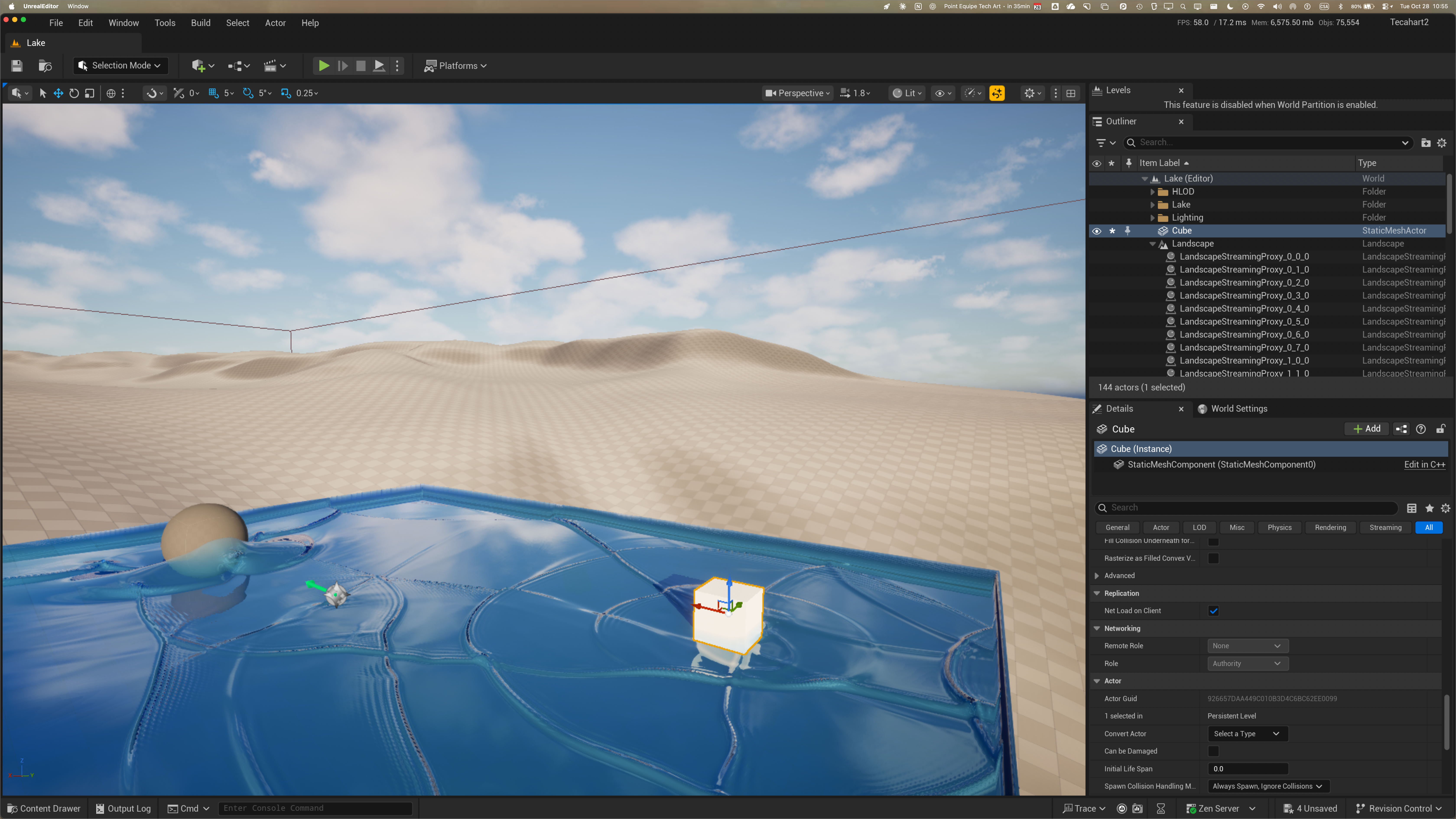The image size is (1456, 819).
Task: Activate the Translate move tool
Action: click(58, 93)
